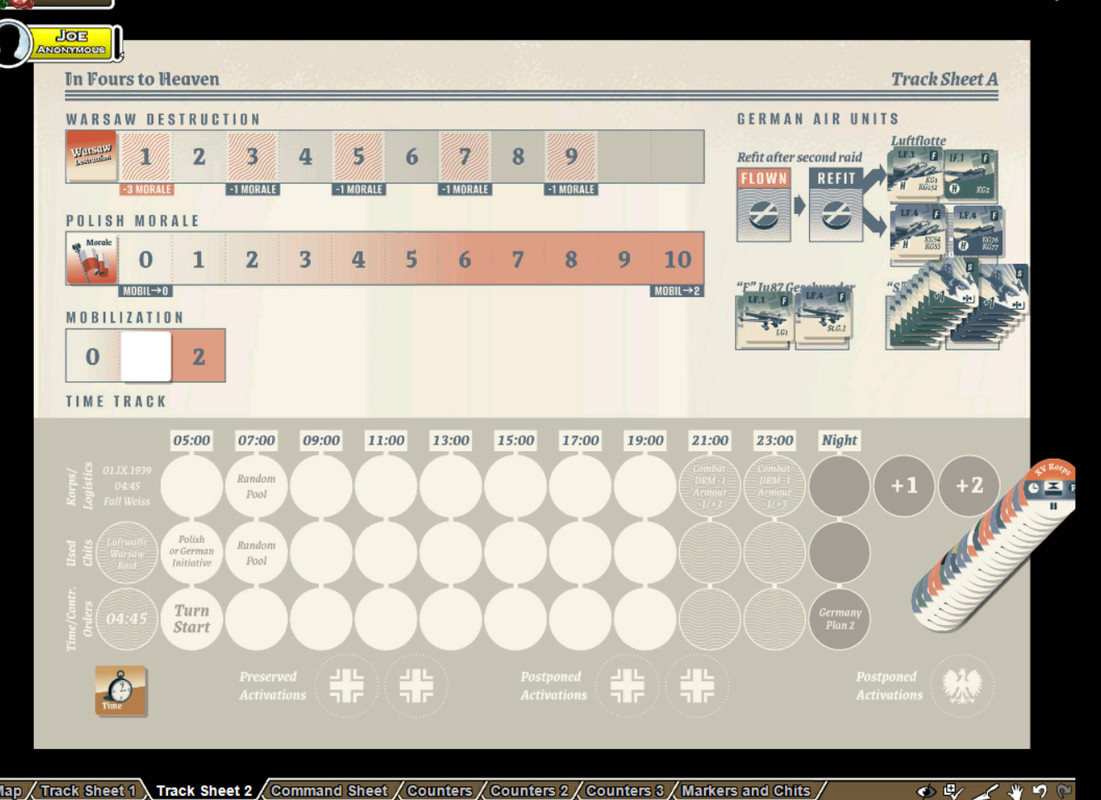1101x800 pixels.
Task: Click the Polish or German Initiative circle
Action: 192,551
